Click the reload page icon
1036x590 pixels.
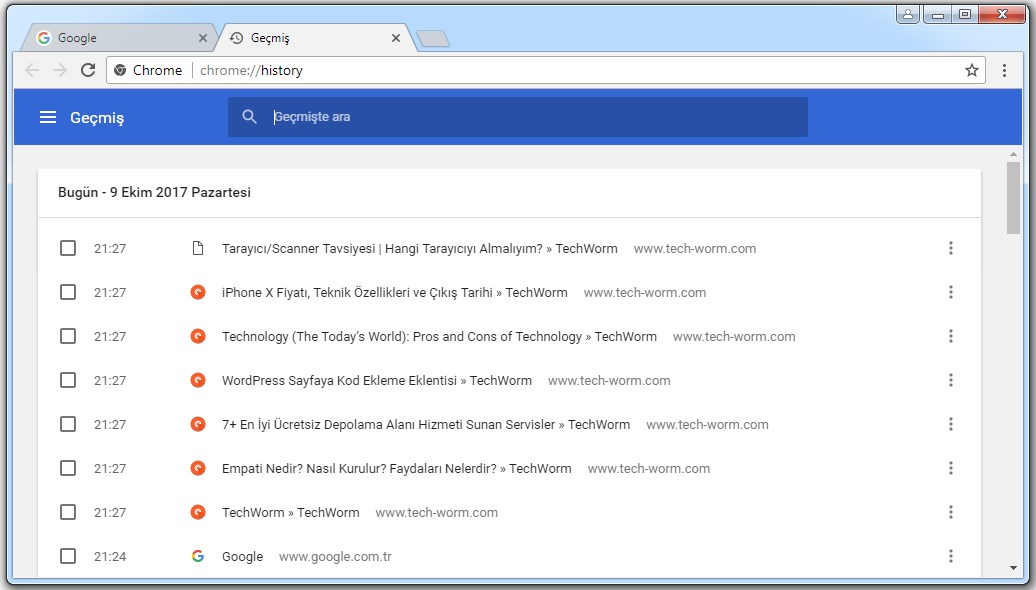(88, 70)
